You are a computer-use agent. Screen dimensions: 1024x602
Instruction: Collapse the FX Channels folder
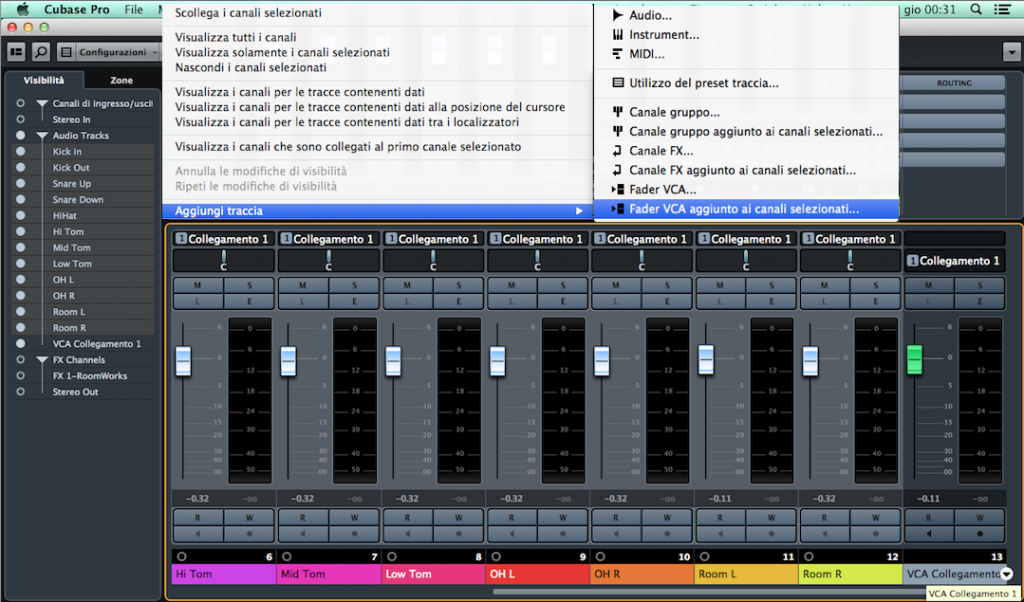42,360
